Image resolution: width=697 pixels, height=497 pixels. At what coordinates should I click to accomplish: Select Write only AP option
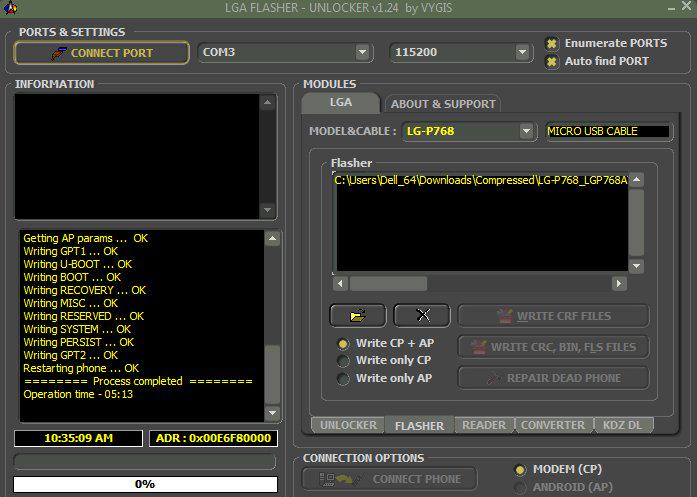point(343,379)
